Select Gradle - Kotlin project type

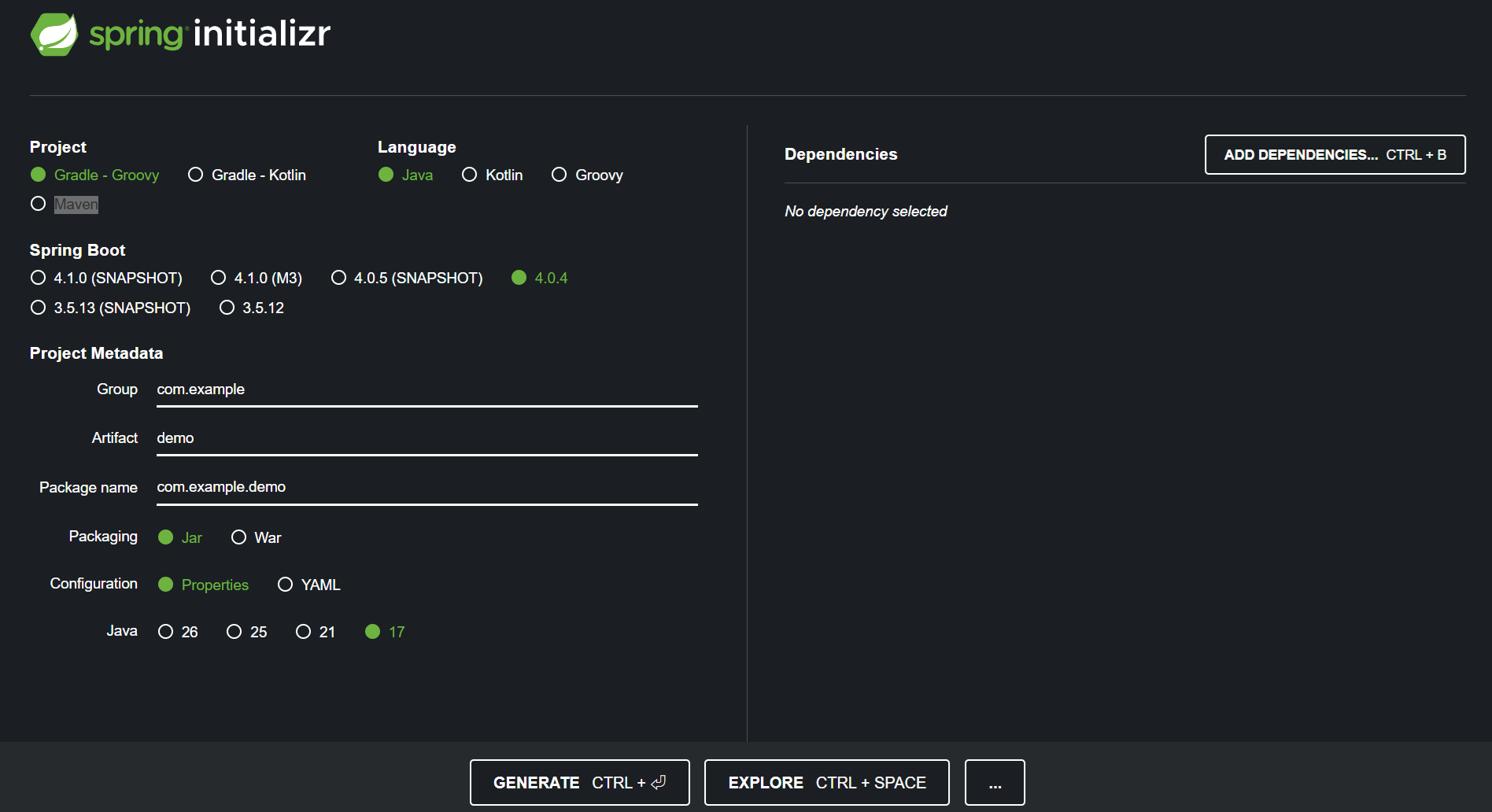pos(247,175)
